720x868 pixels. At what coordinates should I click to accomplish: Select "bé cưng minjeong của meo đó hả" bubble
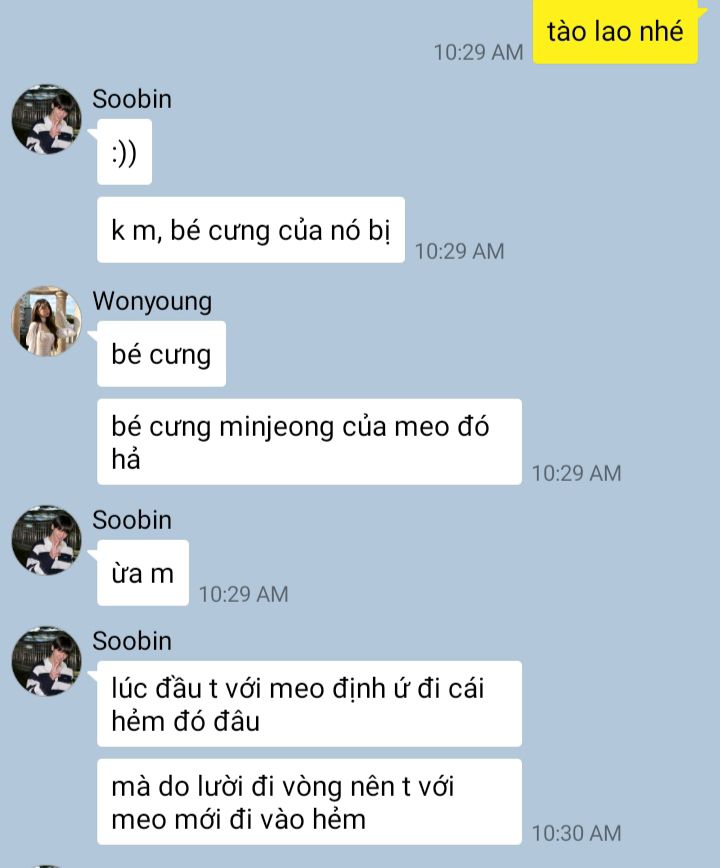point(309,442)
